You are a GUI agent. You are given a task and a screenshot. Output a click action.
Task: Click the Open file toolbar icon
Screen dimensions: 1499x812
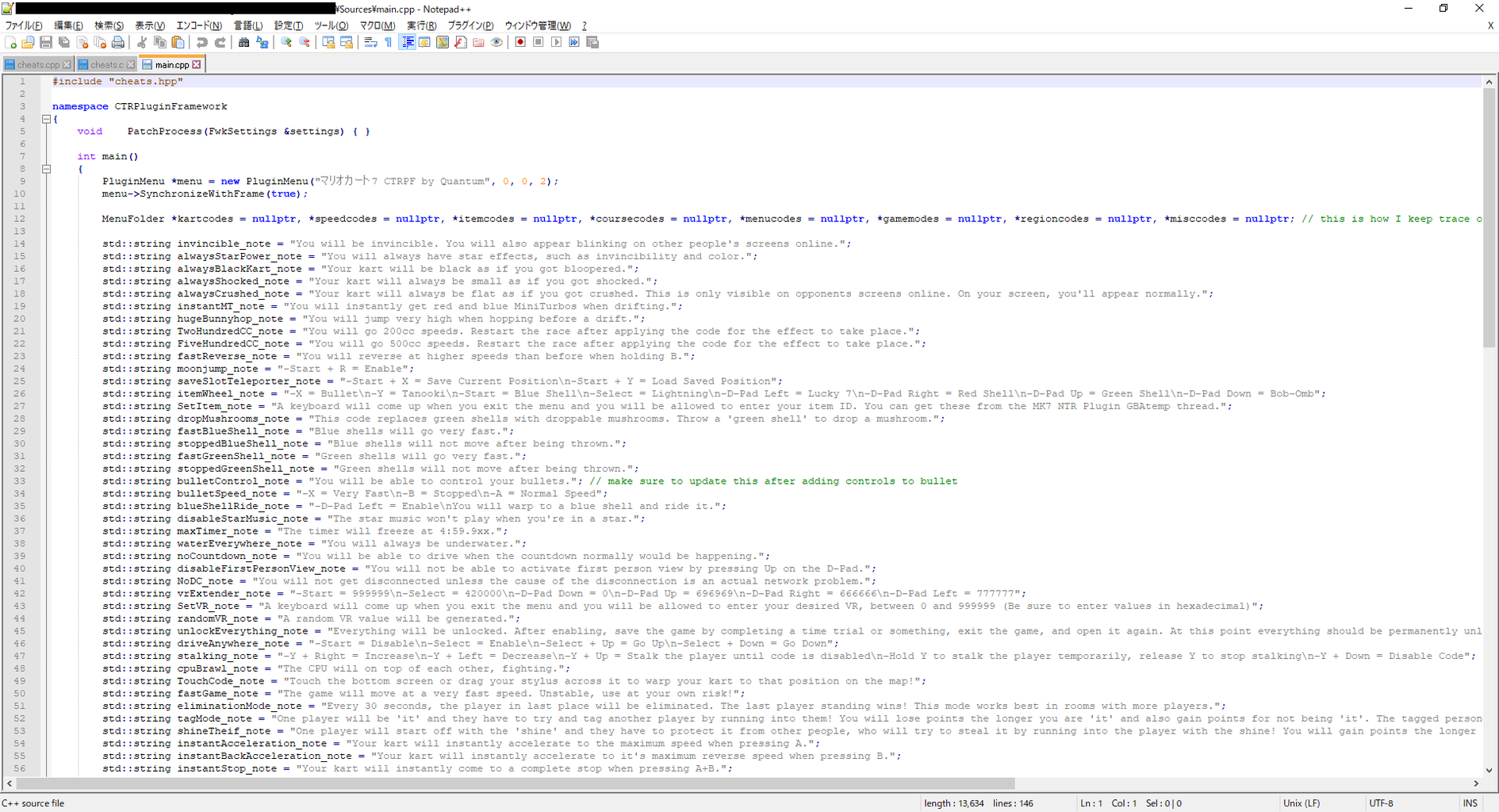coord(29,43)
